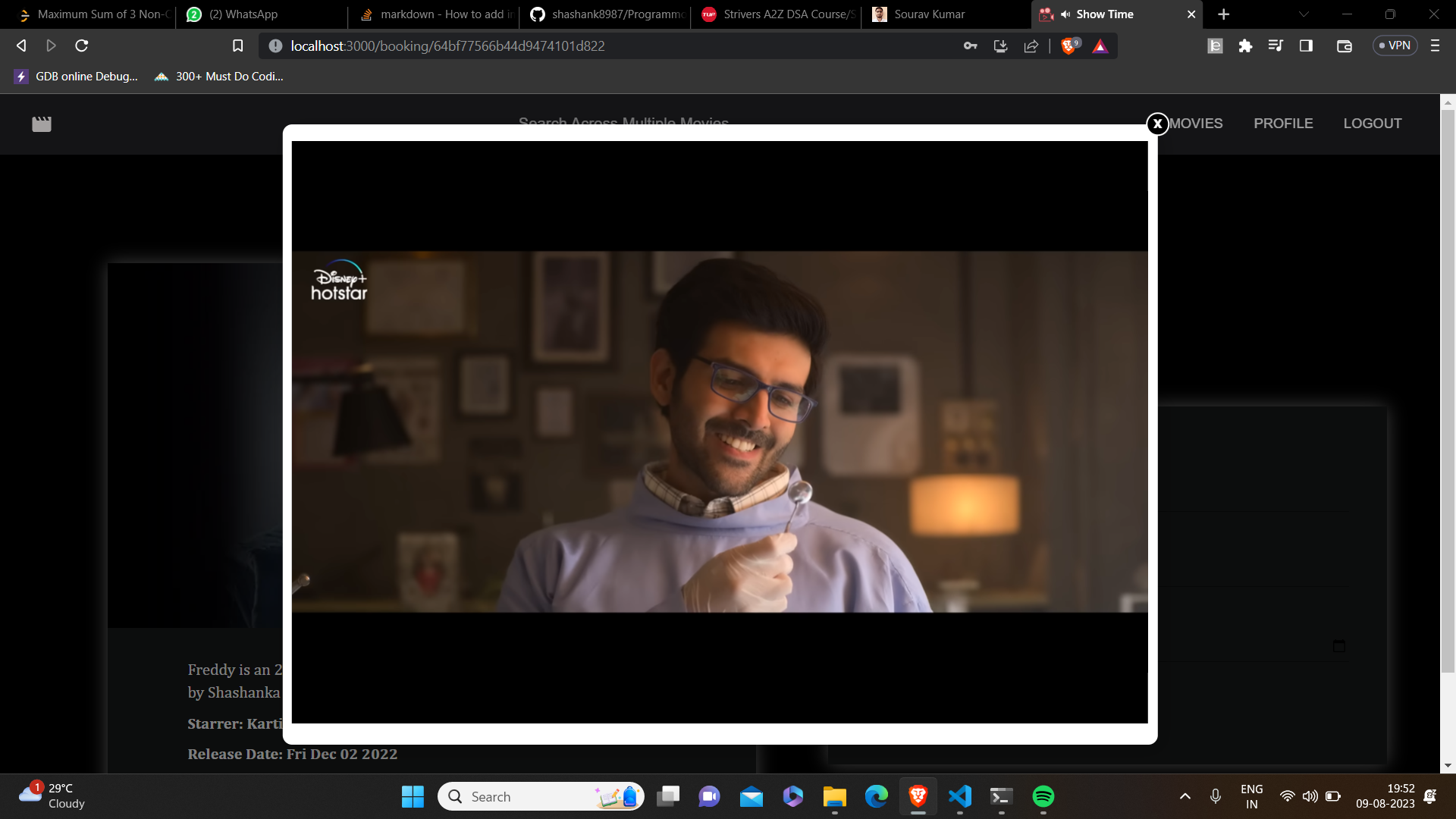1456x819 pixels.
Task: Open Brave Shields icon in address bar
Action: [x=1069, y=46]
